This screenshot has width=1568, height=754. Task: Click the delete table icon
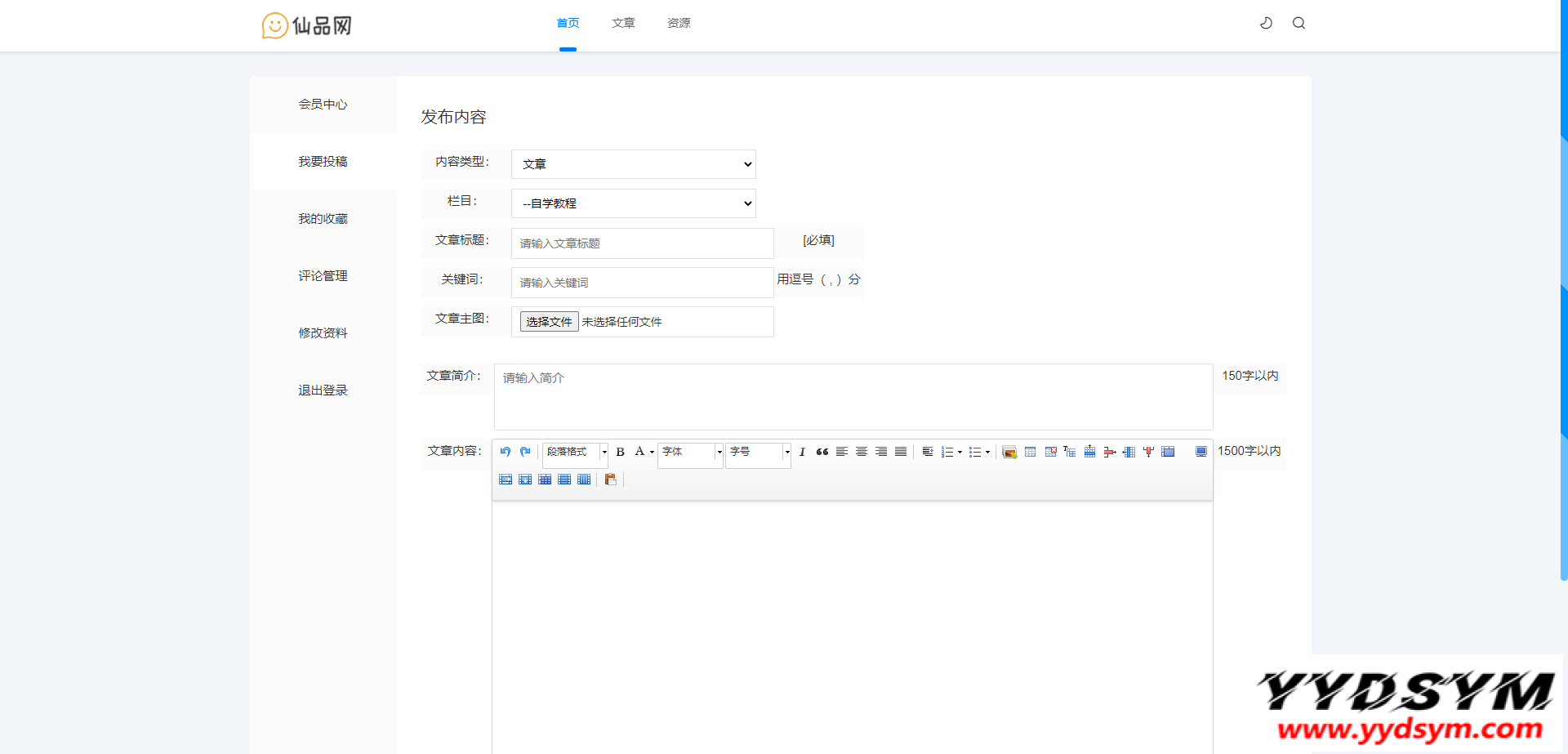coord(1050,452)
